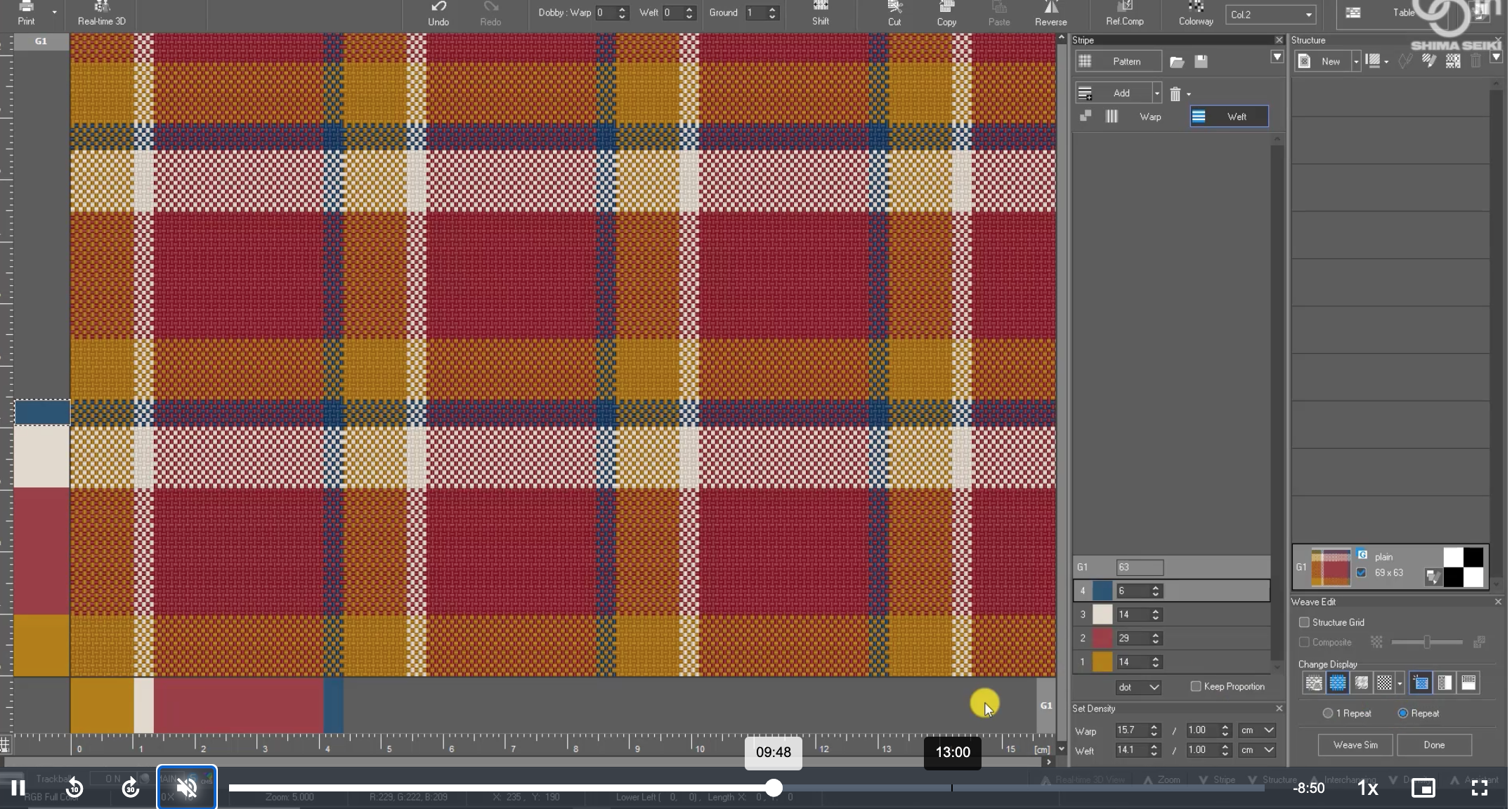Click red color swatch in stripe row 2
This screenshot has height=809, width=1512.
coord(1102,638)
